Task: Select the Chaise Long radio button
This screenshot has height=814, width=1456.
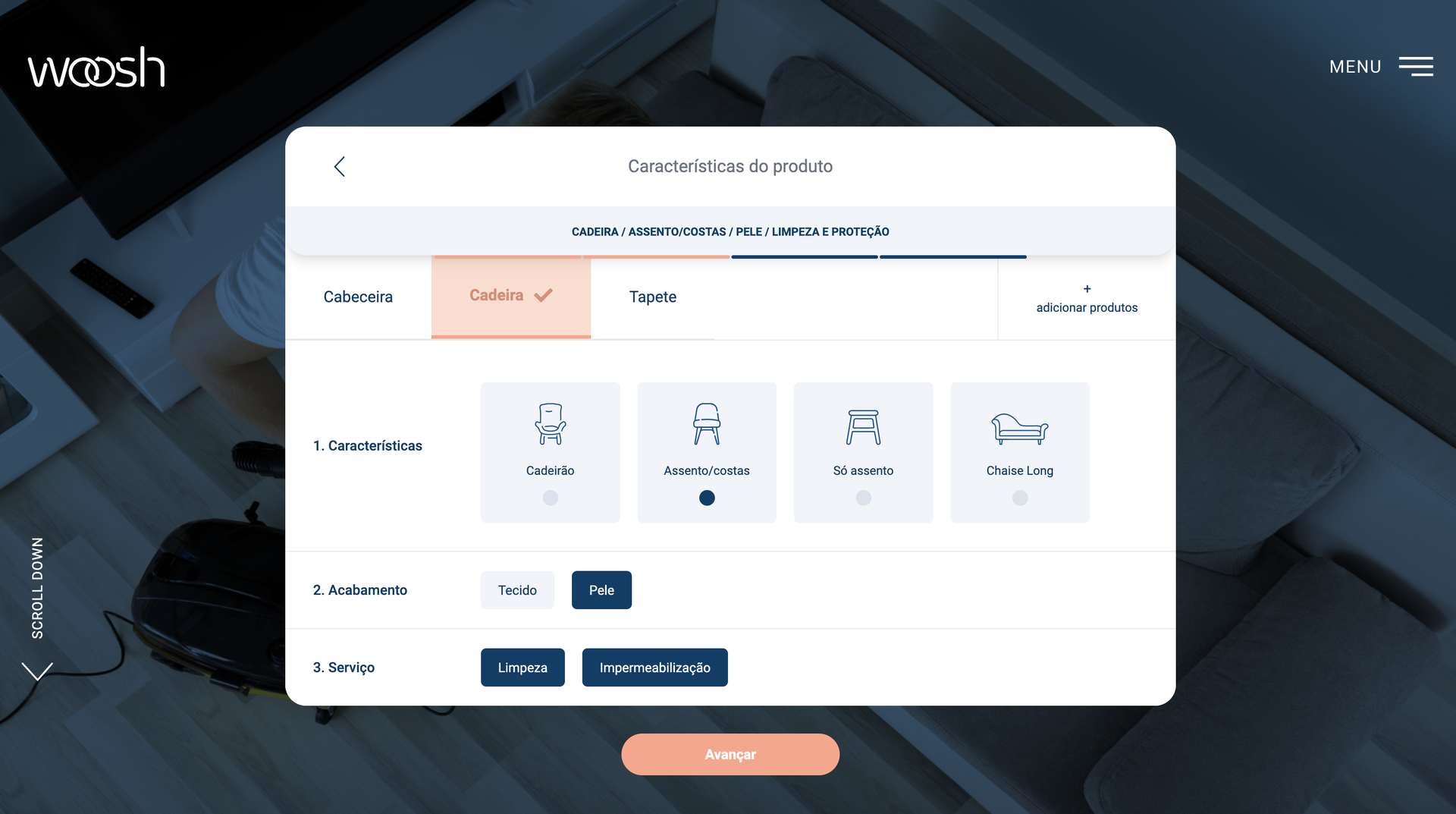Action: [1020, 498]
